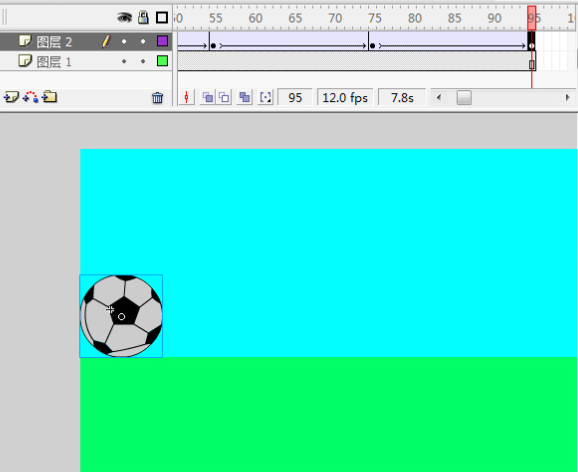Insert a new layer folder
578x472 pixels.
pyautogui.click(x=49, y=97)
